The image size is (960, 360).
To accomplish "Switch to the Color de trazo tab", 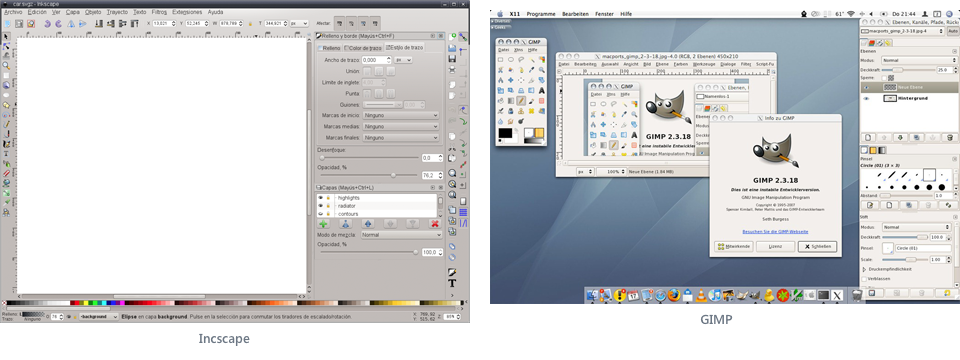I will (363, 48).
